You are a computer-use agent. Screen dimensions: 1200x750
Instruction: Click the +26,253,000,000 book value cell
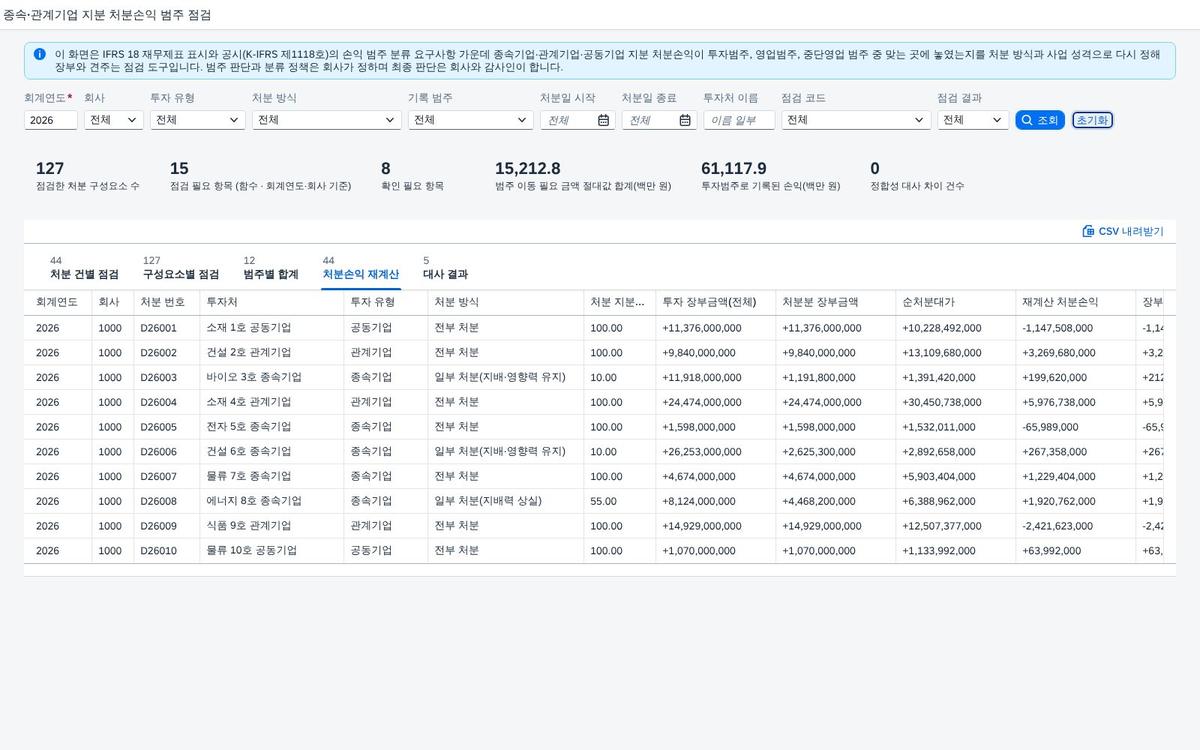(x=715, y=452)
